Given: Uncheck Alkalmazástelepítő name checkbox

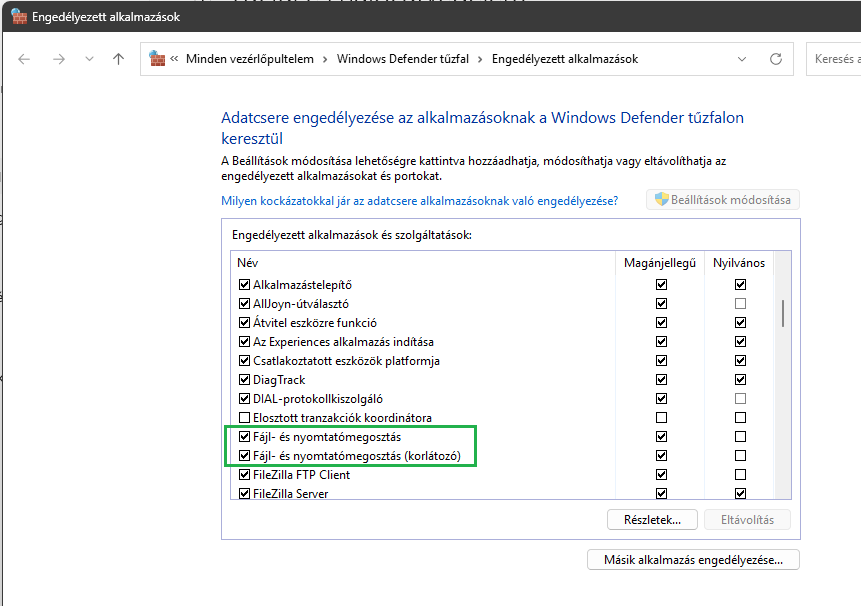Looking at the screenshot, I should pyautogui.click(x=244, y=285).
